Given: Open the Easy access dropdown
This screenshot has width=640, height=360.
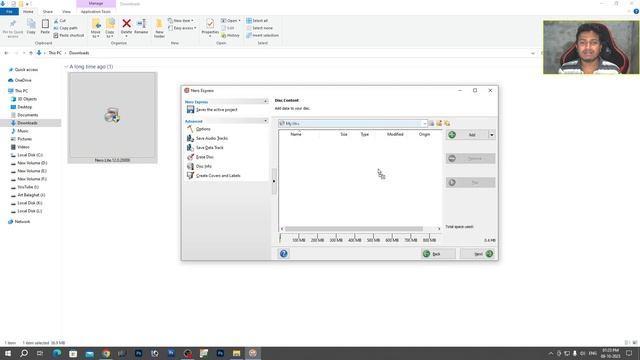Looking at the screenshot, I should tap(182, 28).
